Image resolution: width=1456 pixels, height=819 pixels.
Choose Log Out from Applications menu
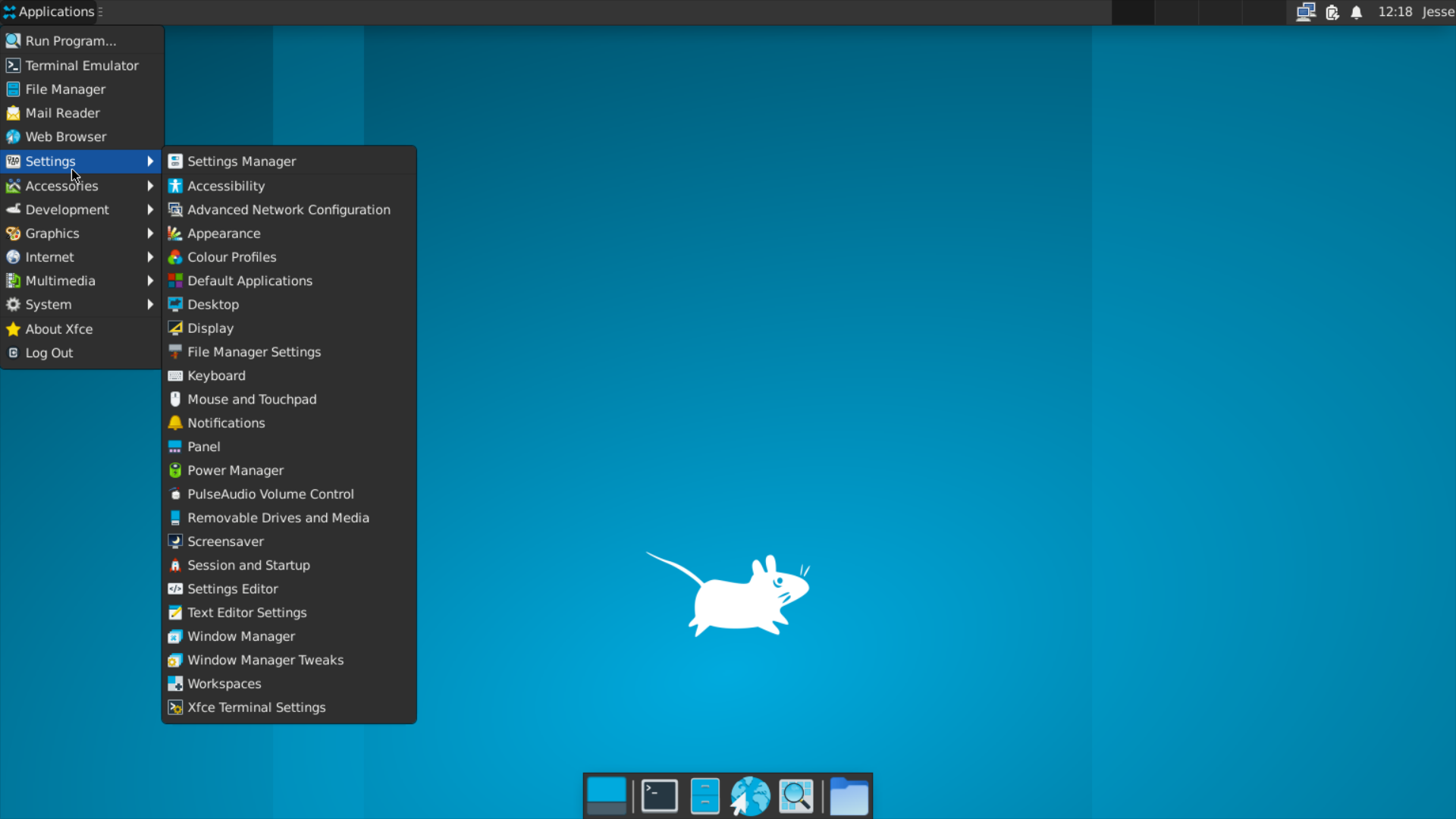pos(82,353)
